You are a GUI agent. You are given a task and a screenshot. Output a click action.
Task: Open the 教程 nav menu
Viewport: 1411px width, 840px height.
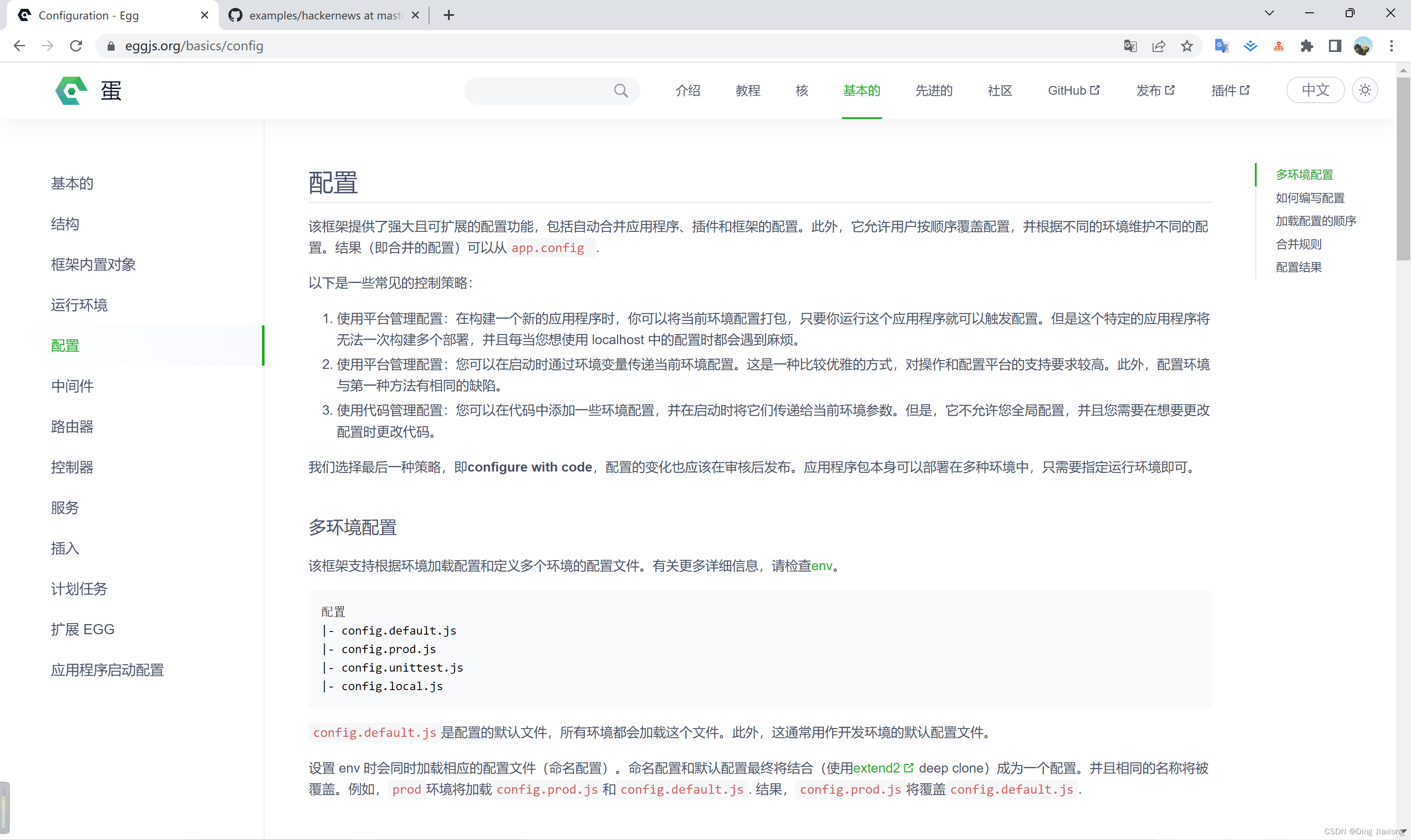point(748,90)
